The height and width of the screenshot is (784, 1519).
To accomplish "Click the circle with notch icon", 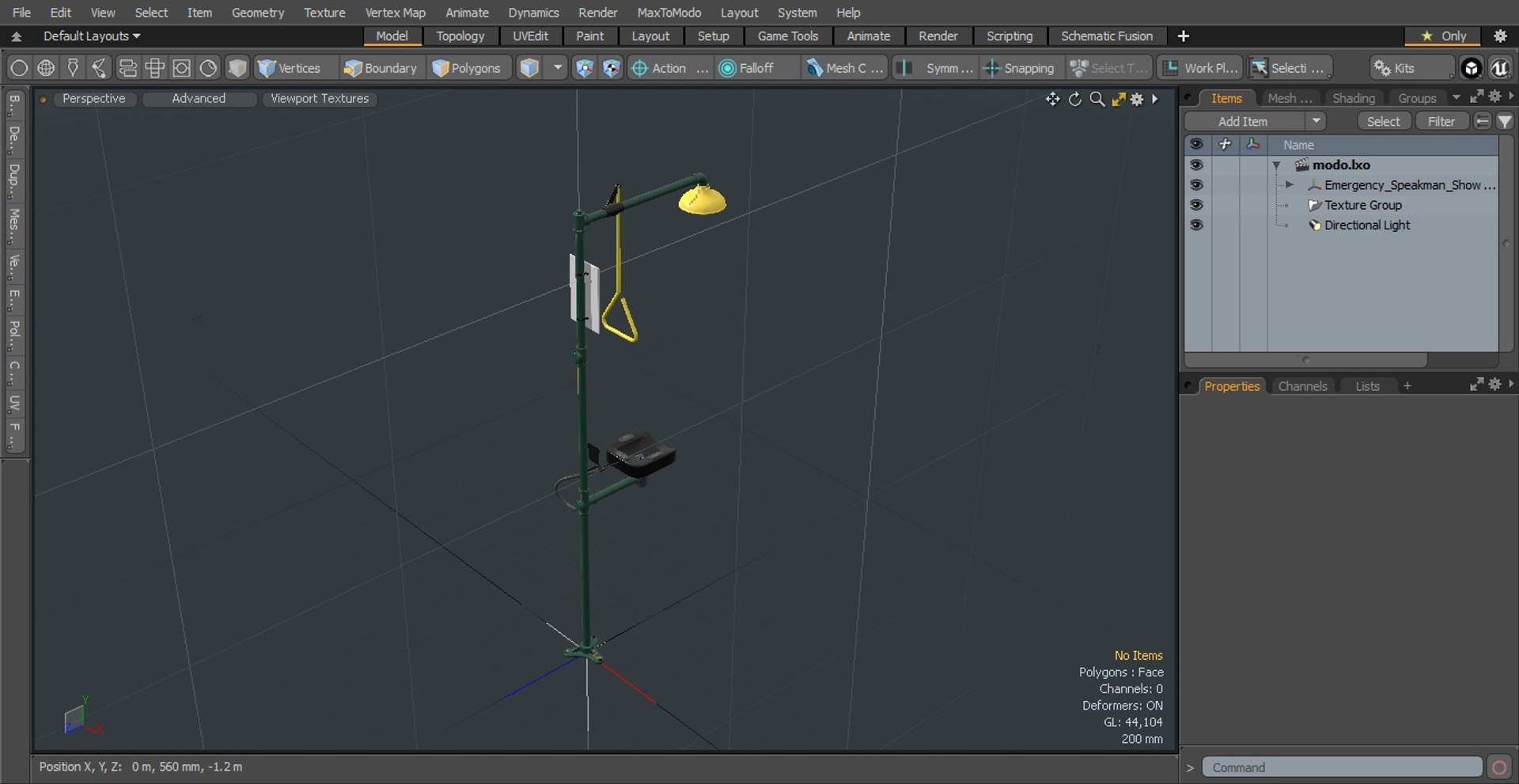I will tap(208, 68).
